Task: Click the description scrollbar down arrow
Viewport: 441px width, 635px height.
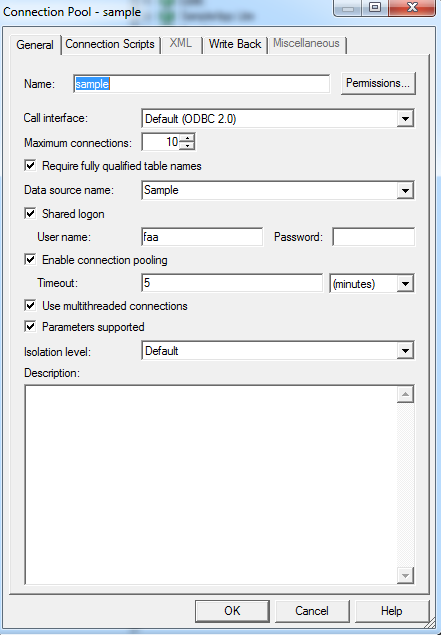Action: [x=405, y=575]
